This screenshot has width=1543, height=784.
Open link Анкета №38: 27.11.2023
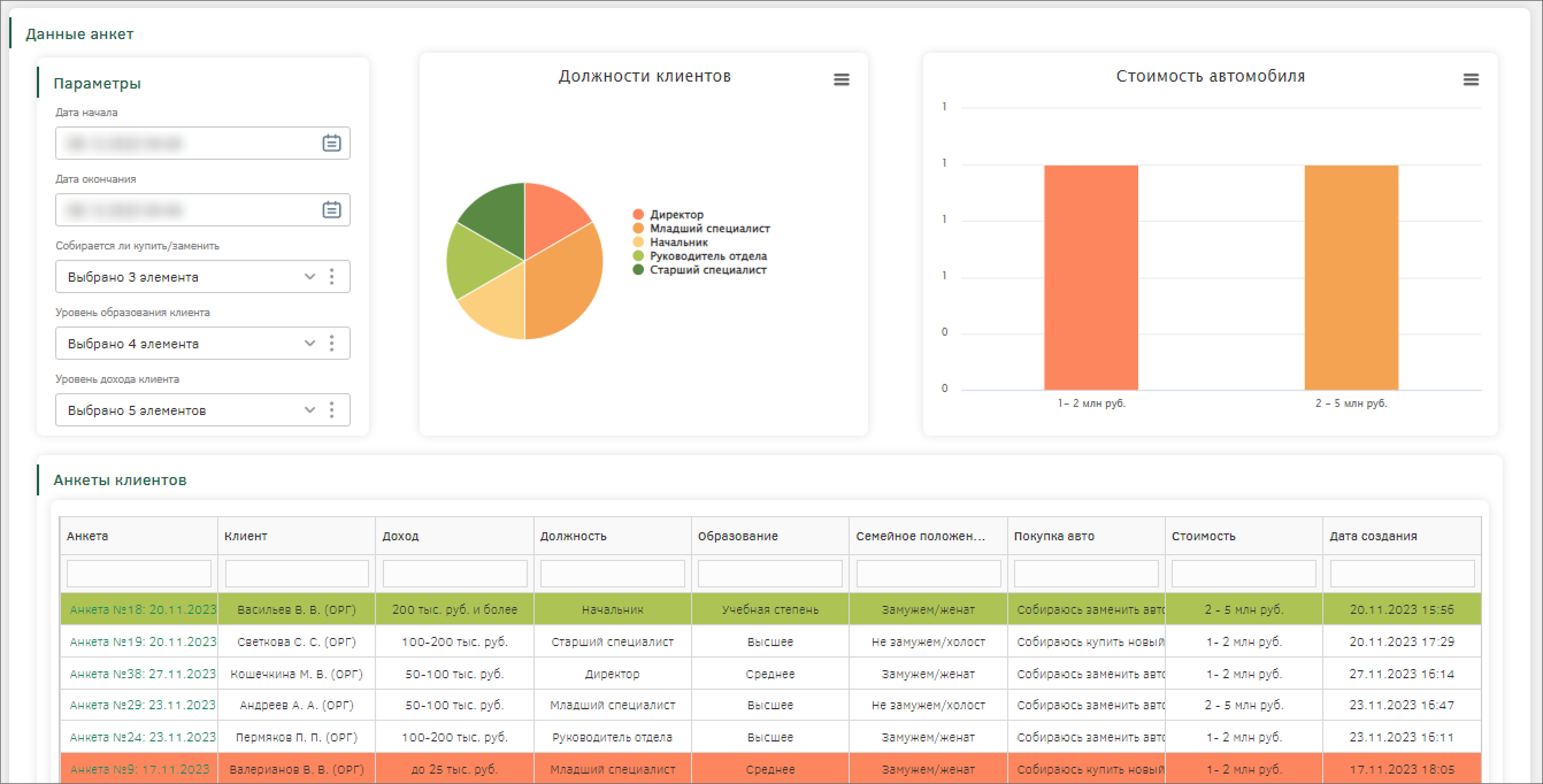click(143, 674)
